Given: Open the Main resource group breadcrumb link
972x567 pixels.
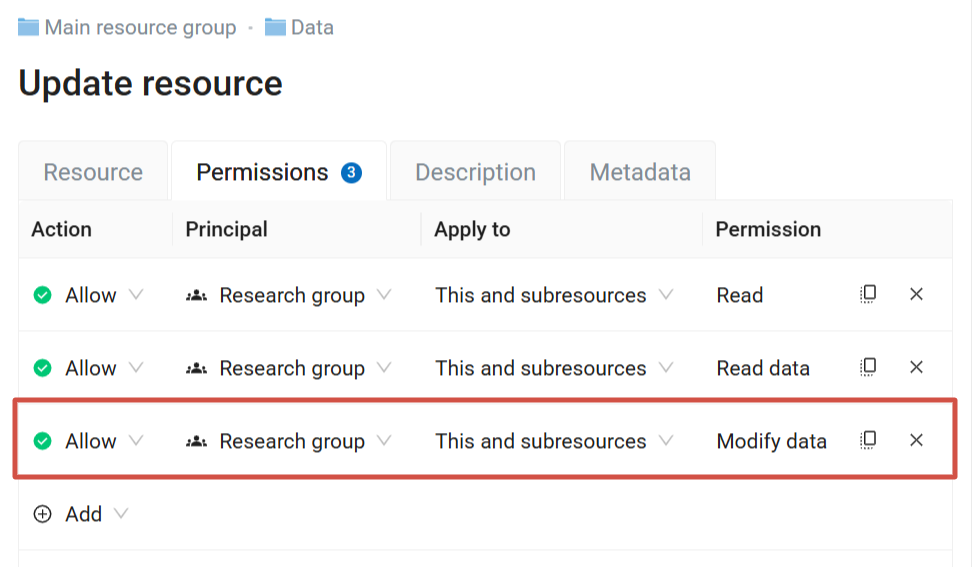Looking at the screenshot, I should click(140, 27).
